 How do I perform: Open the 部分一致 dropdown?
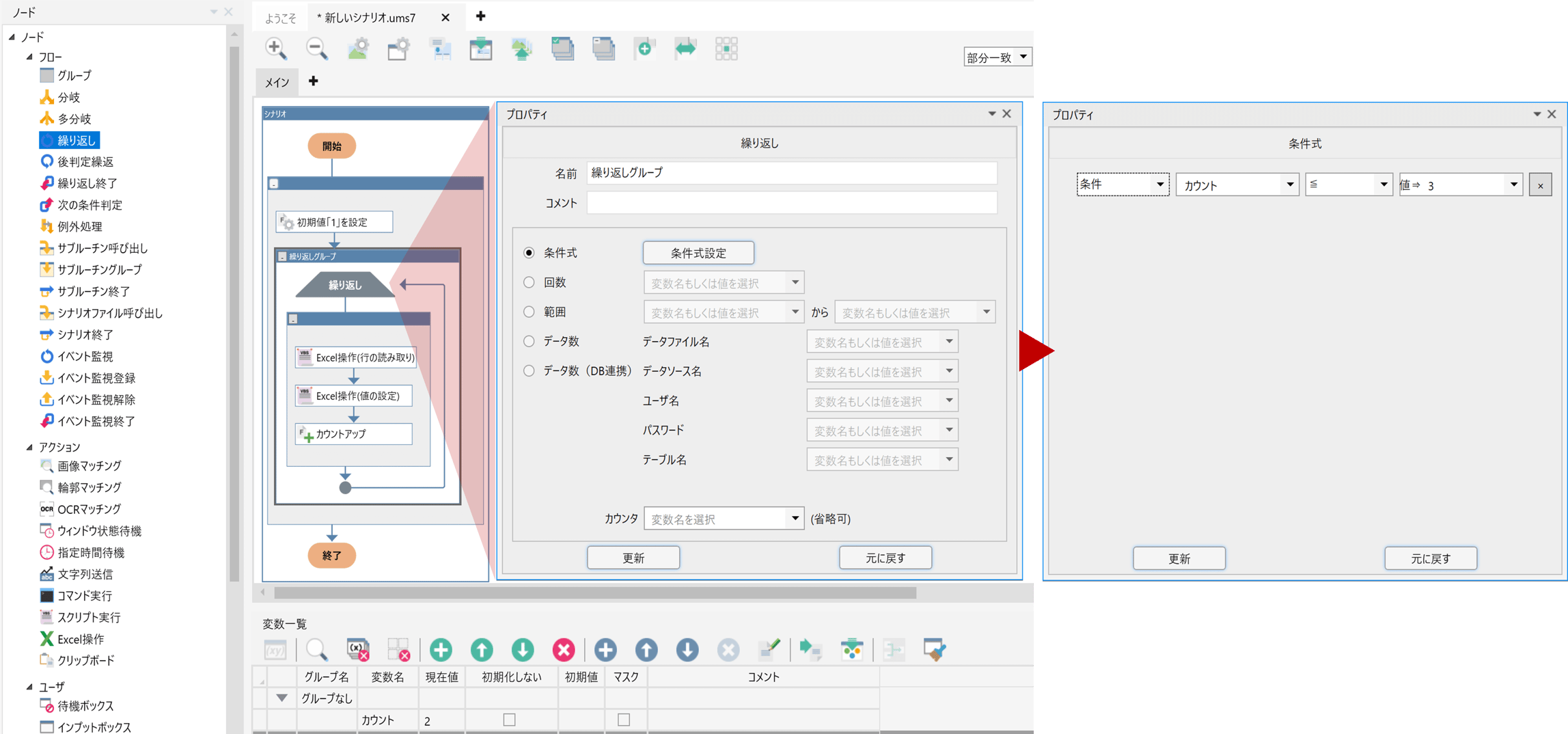pyautogui.click(x=997, y=57)
